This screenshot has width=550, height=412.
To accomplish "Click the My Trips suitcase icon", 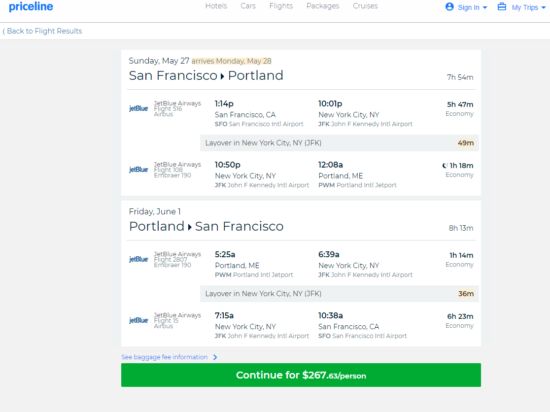I will [502, 7].
